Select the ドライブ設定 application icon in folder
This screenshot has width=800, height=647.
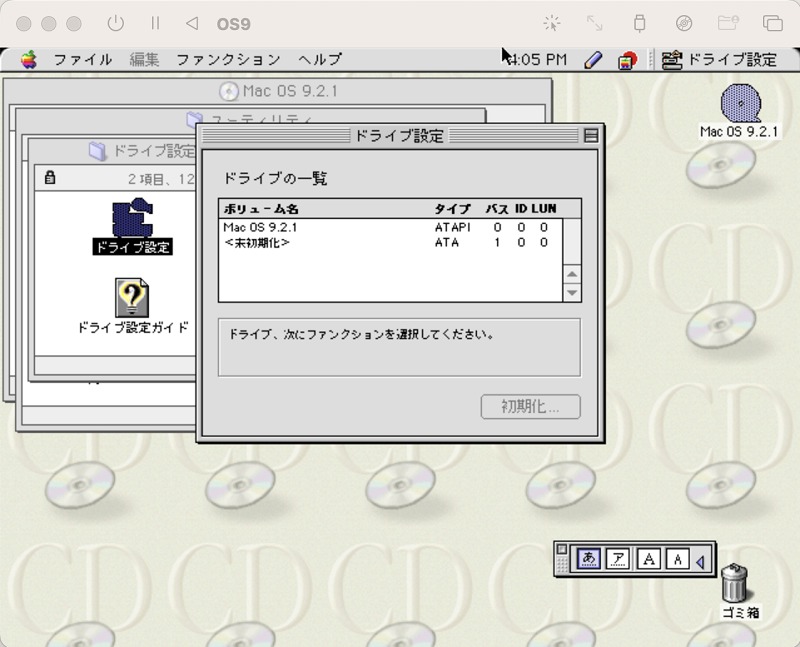click(x=132, y=226)
